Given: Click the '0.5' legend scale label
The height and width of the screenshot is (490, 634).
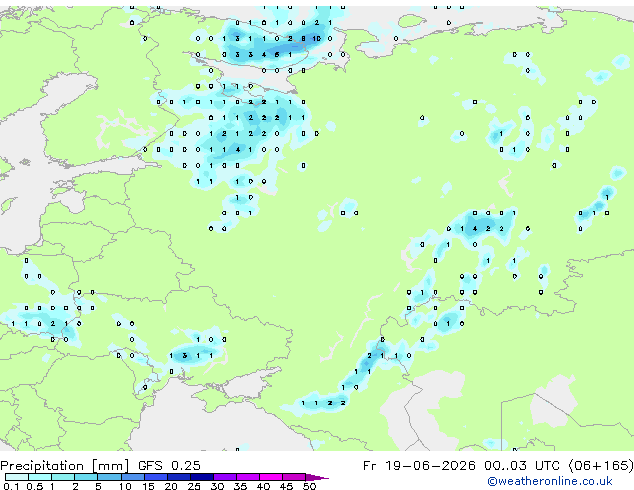Looking at the screenshot, I should point(35,486).
